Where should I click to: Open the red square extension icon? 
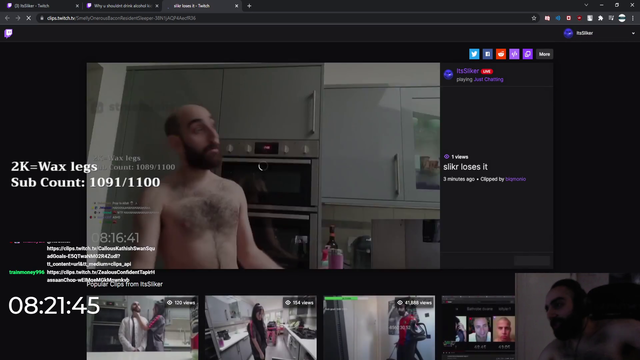[569, 18]
